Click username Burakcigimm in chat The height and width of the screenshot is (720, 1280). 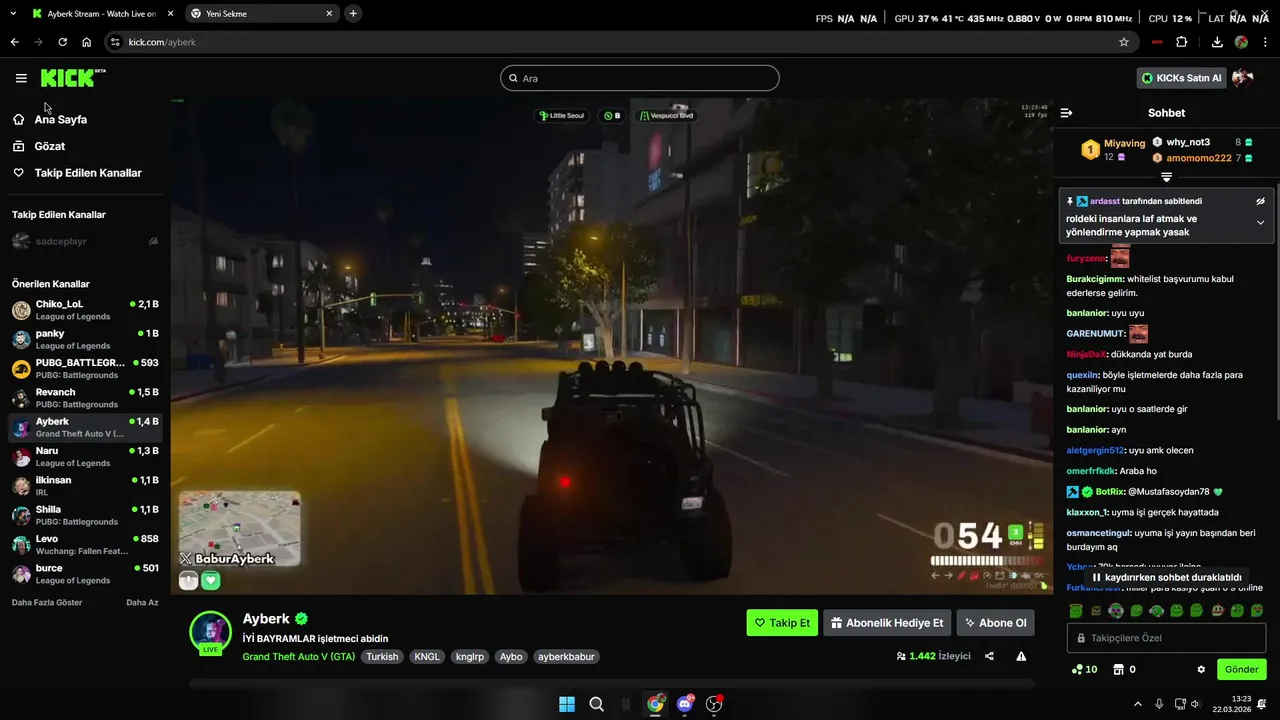1095,279
